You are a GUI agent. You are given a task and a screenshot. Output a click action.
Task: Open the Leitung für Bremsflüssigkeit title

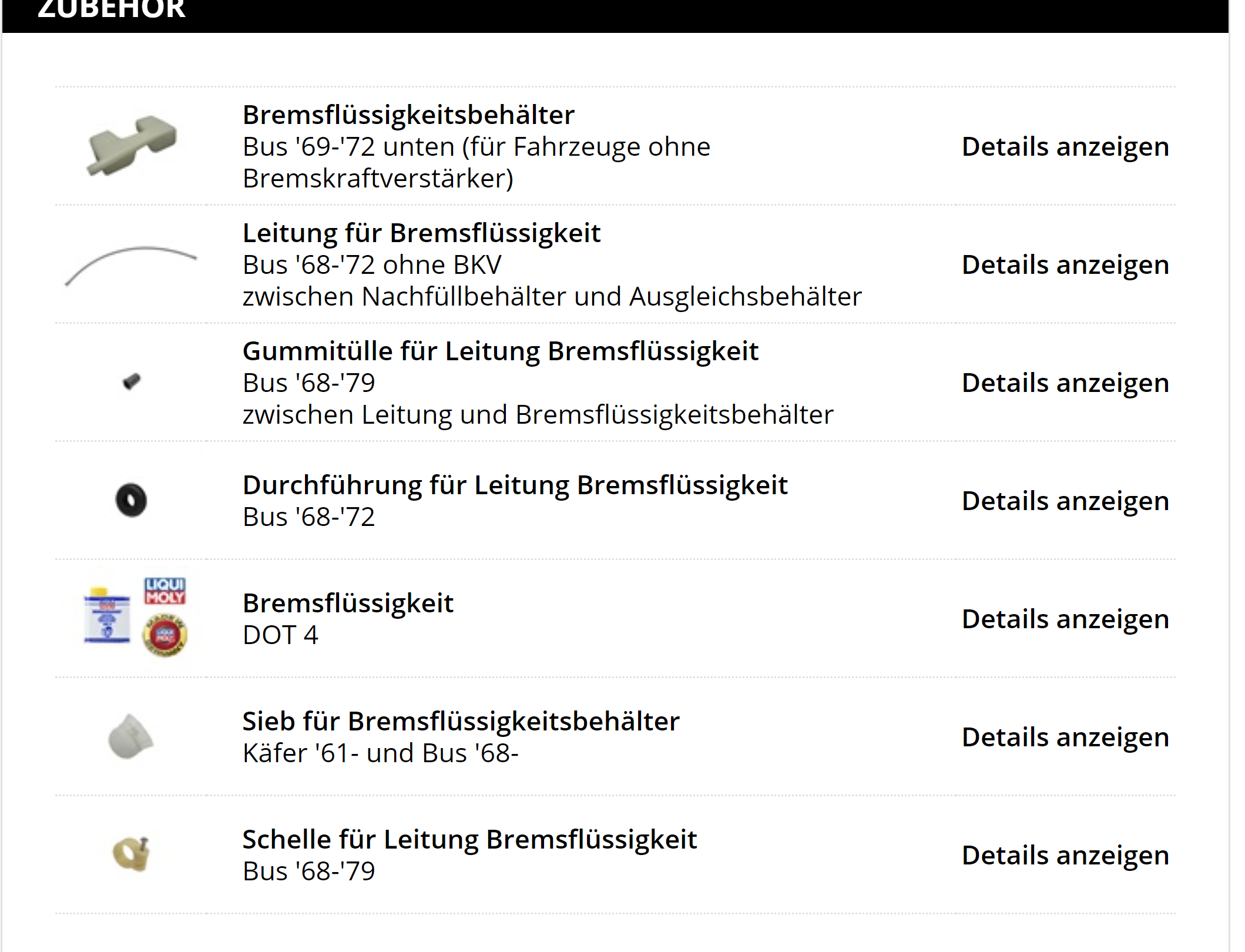(x=421, y=233)
